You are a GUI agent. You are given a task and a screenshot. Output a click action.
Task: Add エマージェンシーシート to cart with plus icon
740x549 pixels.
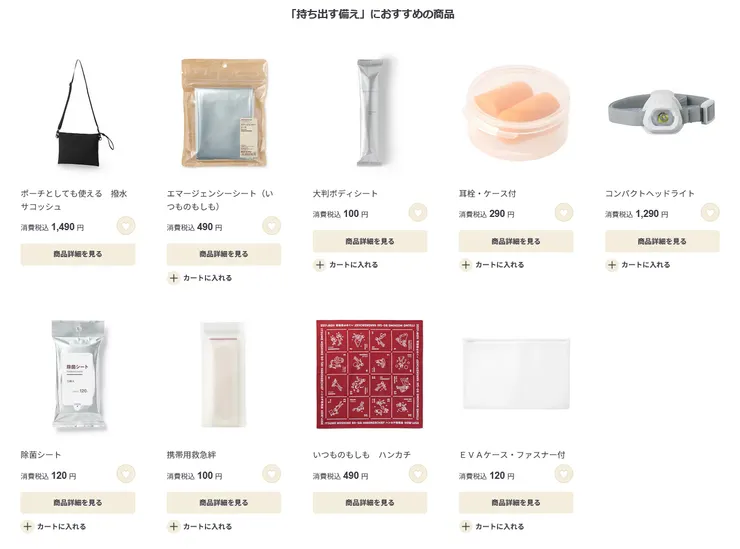point(201,278)
